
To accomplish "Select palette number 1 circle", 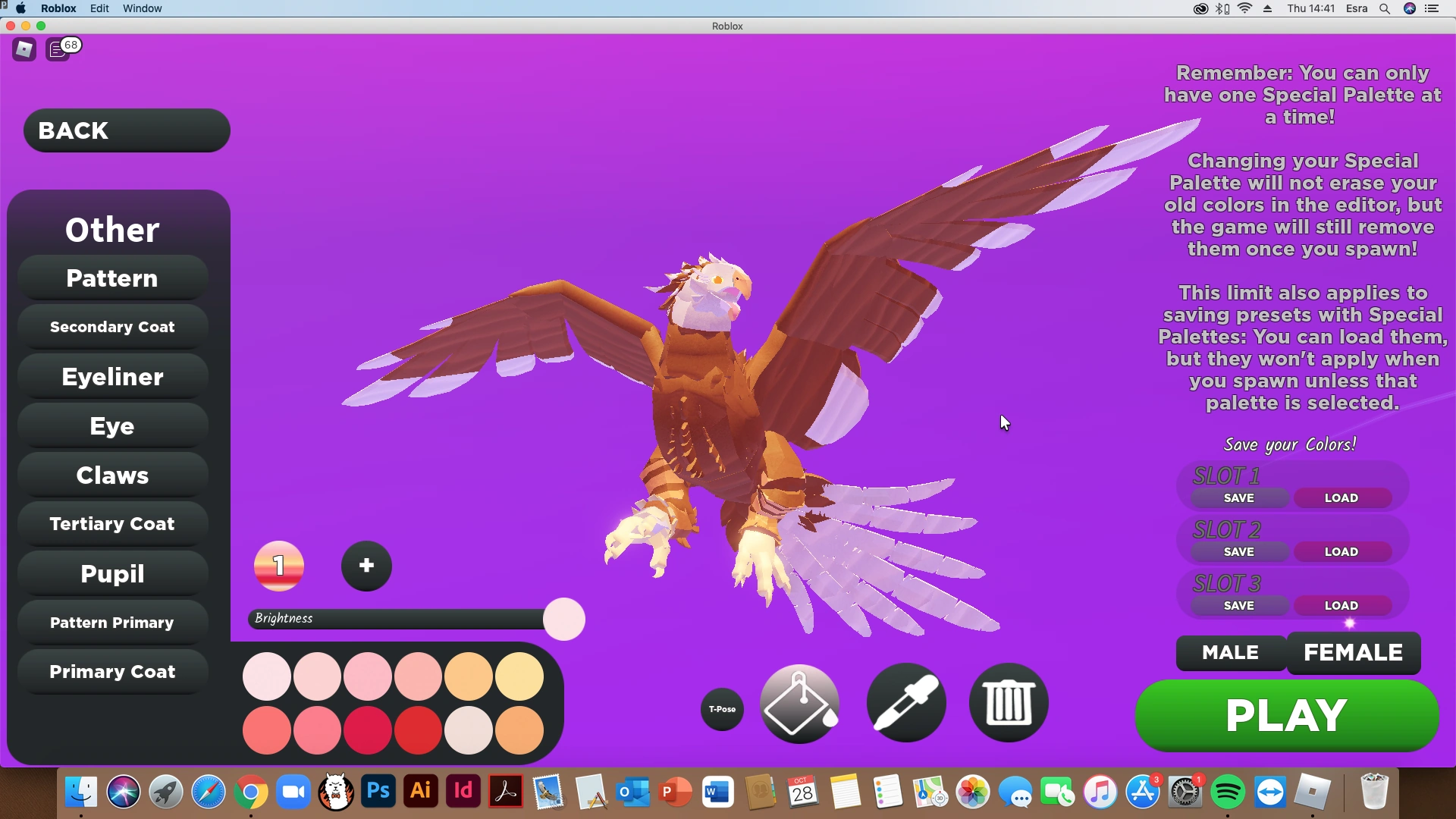I will coord(279,566).
